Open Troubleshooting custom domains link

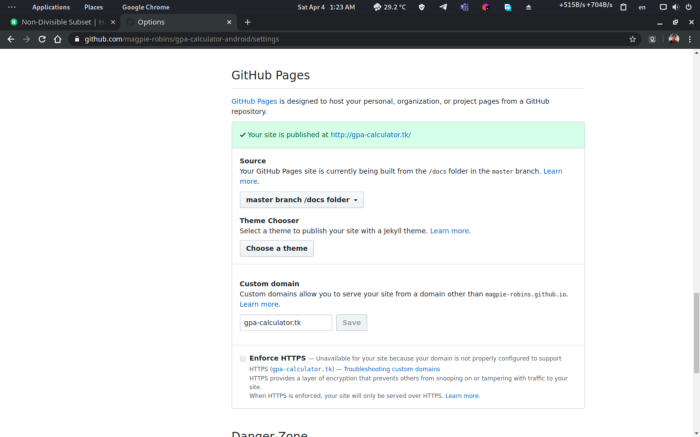(x=392, y=369)
